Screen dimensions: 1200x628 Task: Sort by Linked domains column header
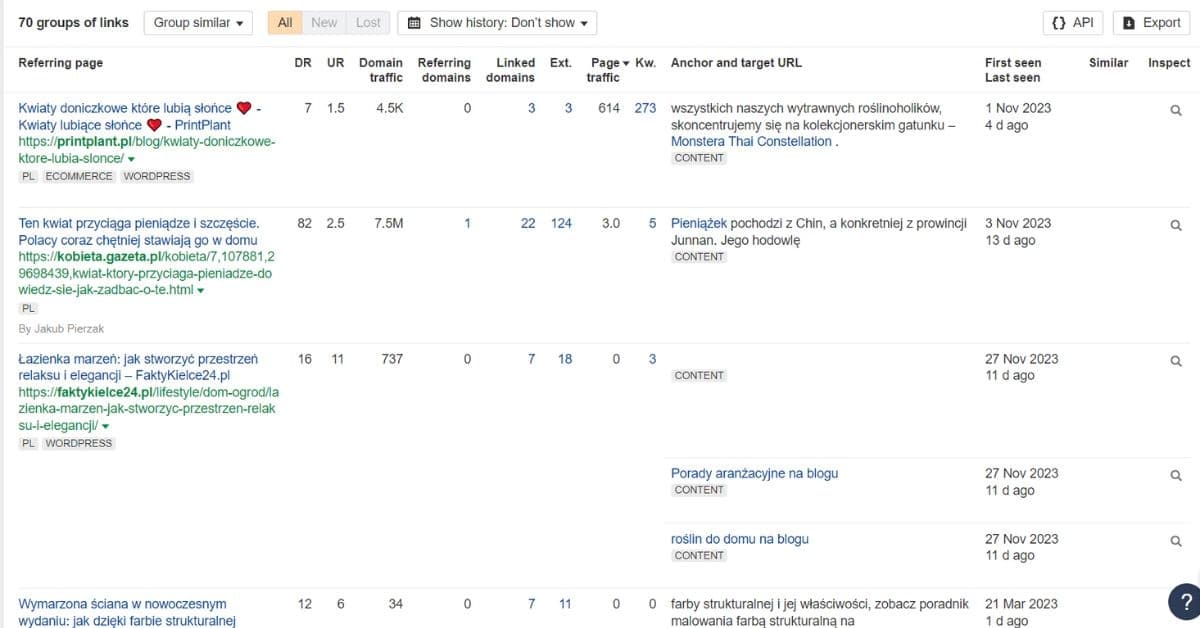coord(510,70)
